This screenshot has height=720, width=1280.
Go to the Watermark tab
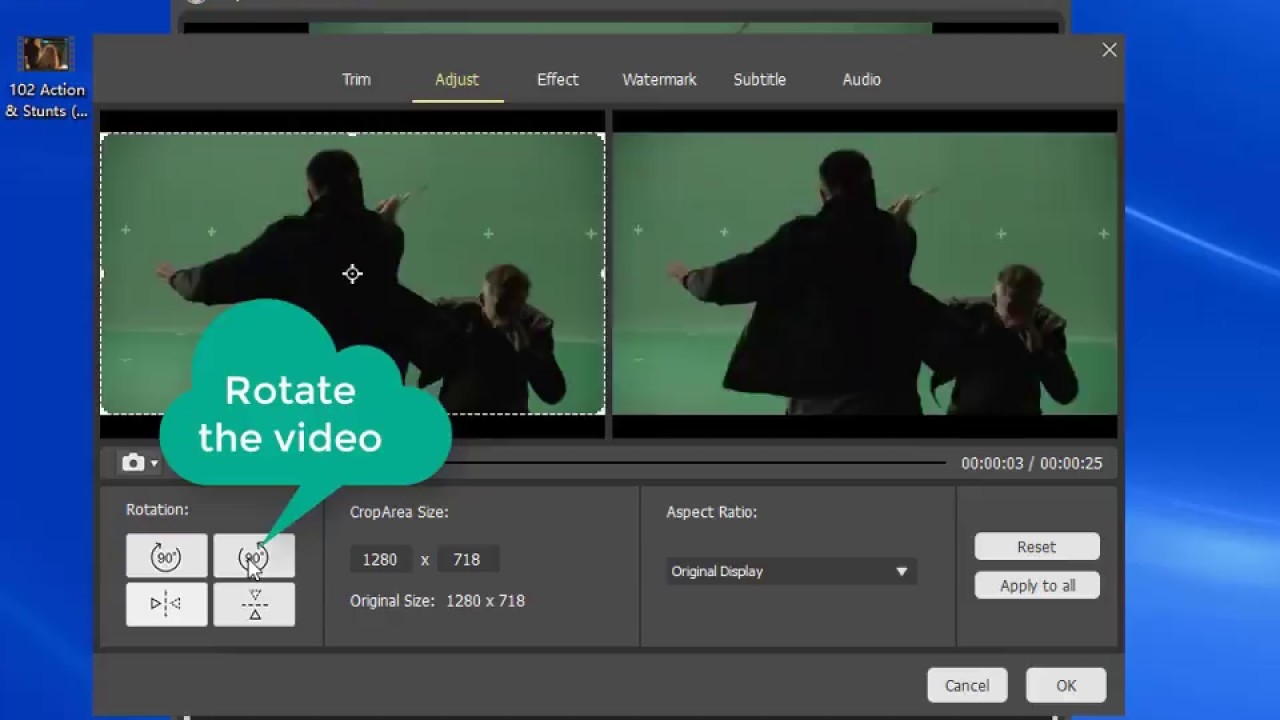[659, 80]
